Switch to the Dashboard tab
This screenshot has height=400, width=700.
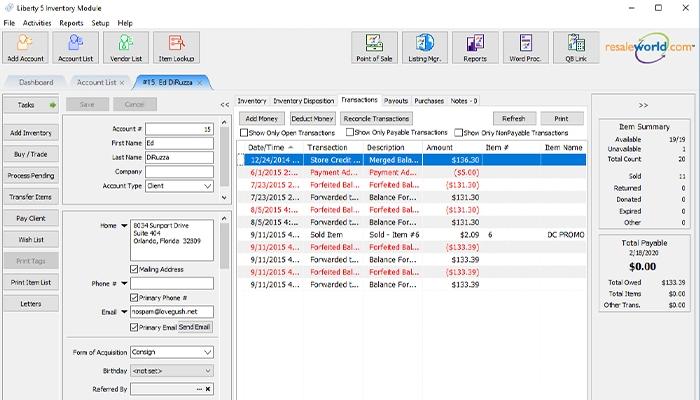(x=36, y=83)
